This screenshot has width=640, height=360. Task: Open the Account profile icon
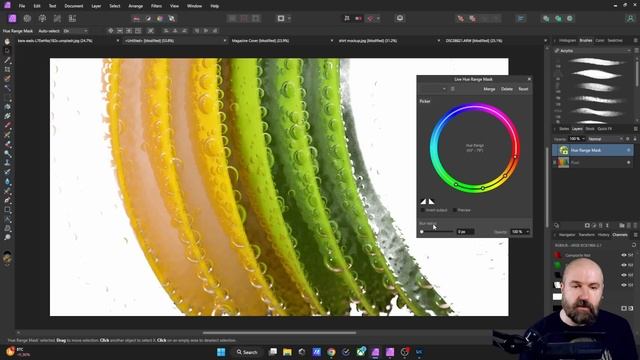point(631,18)
